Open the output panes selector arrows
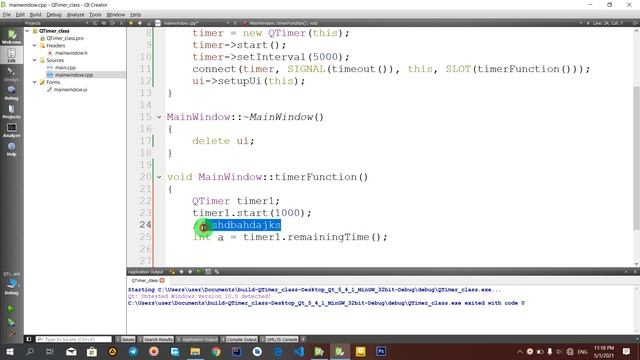Image resolution: width=640 pixels, height=360 pixels. 303,339
